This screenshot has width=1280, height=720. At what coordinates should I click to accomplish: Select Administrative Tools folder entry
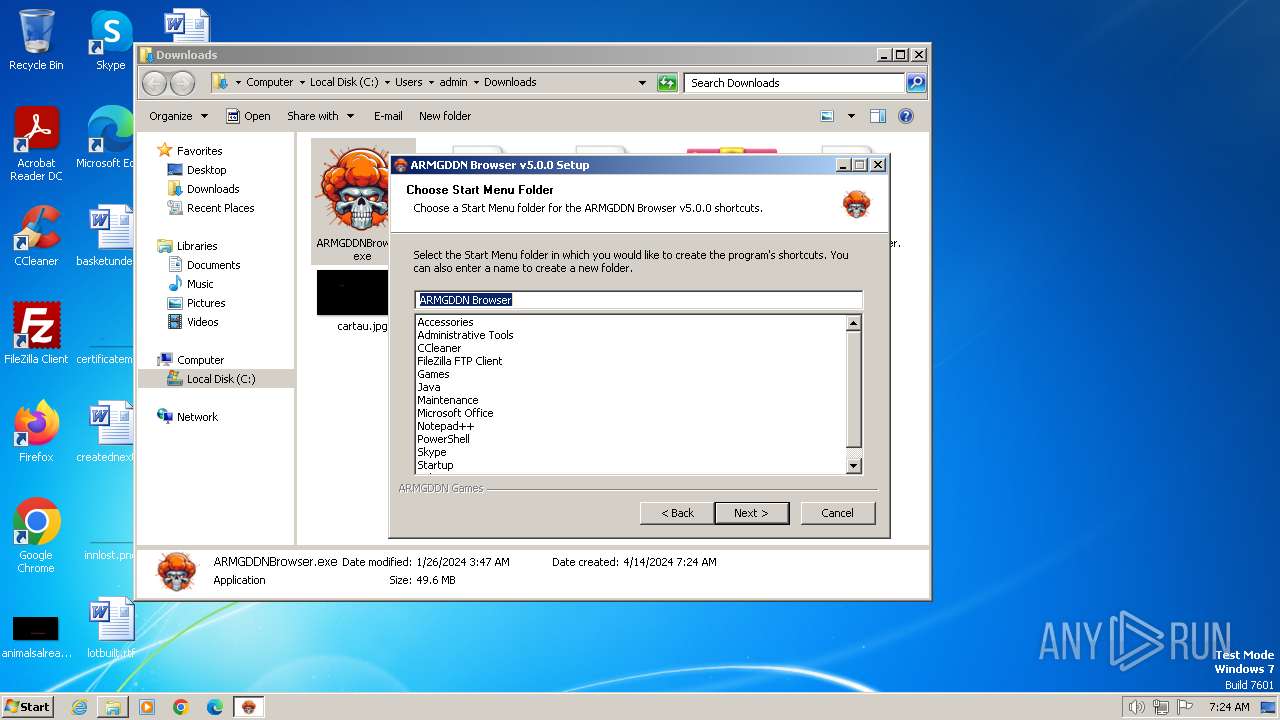point(465,335)
